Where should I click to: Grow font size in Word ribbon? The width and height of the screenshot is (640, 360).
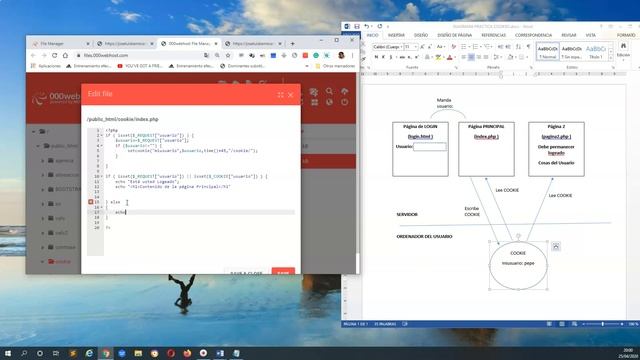click(422, 47)
